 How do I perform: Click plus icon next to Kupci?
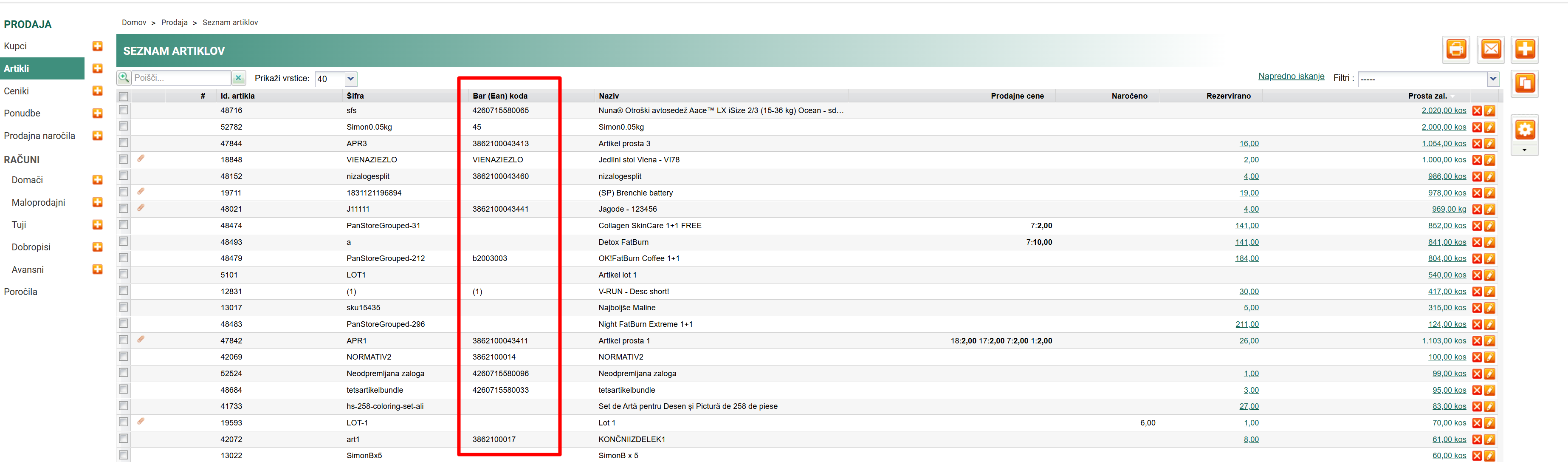pyautogui.click(x=97, y=46)
